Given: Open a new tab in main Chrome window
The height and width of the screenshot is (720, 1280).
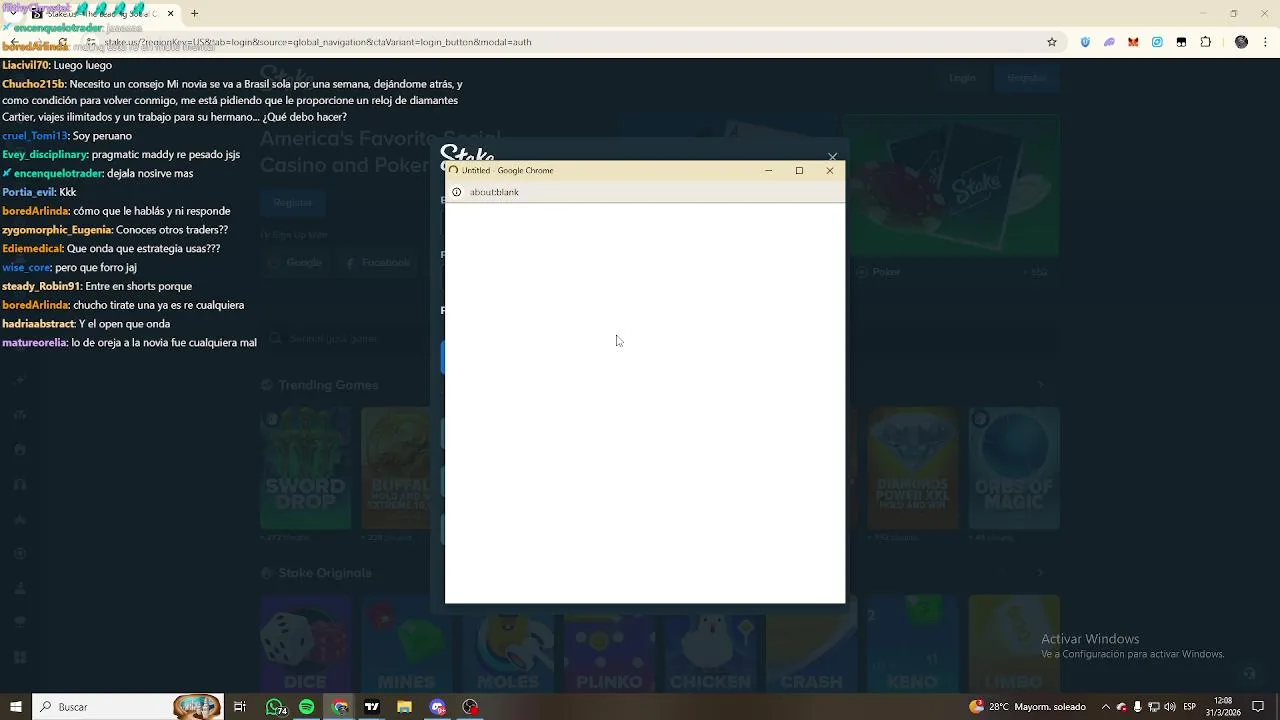Looking at the screenshot, I should 194,14.
